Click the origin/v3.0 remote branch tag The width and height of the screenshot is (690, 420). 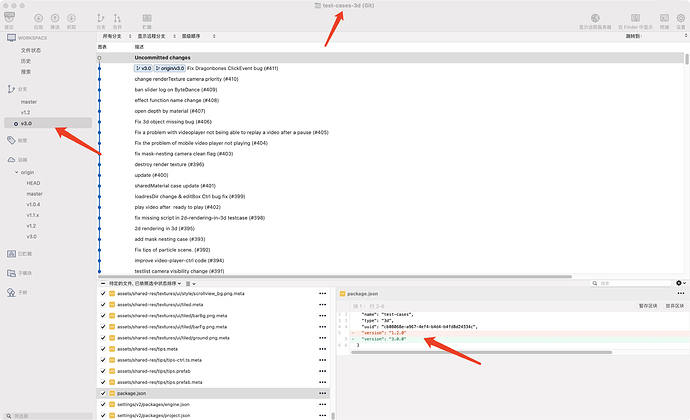[x=170, y=68]
